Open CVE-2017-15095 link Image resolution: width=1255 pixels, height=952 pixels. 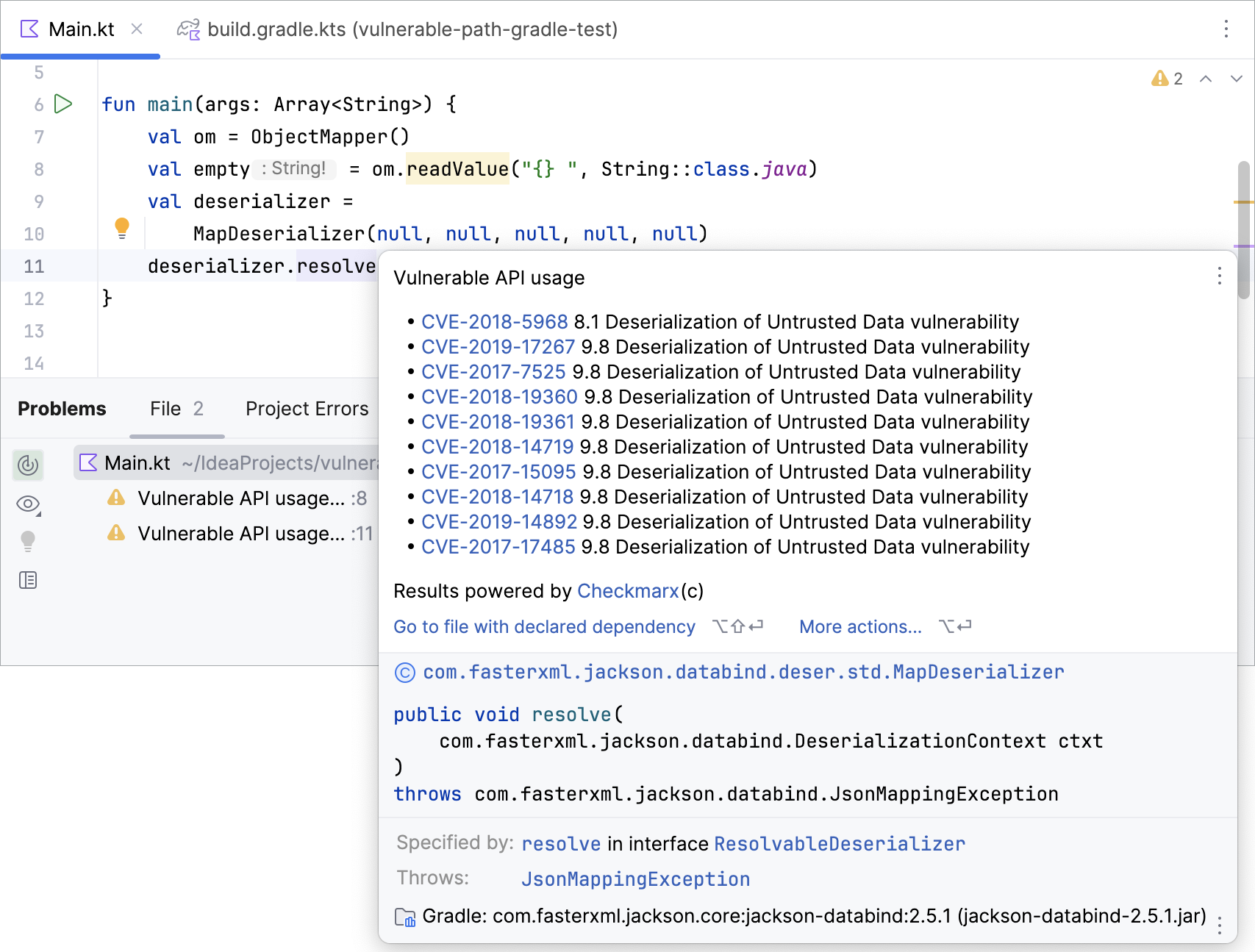[x=499, y=472]
